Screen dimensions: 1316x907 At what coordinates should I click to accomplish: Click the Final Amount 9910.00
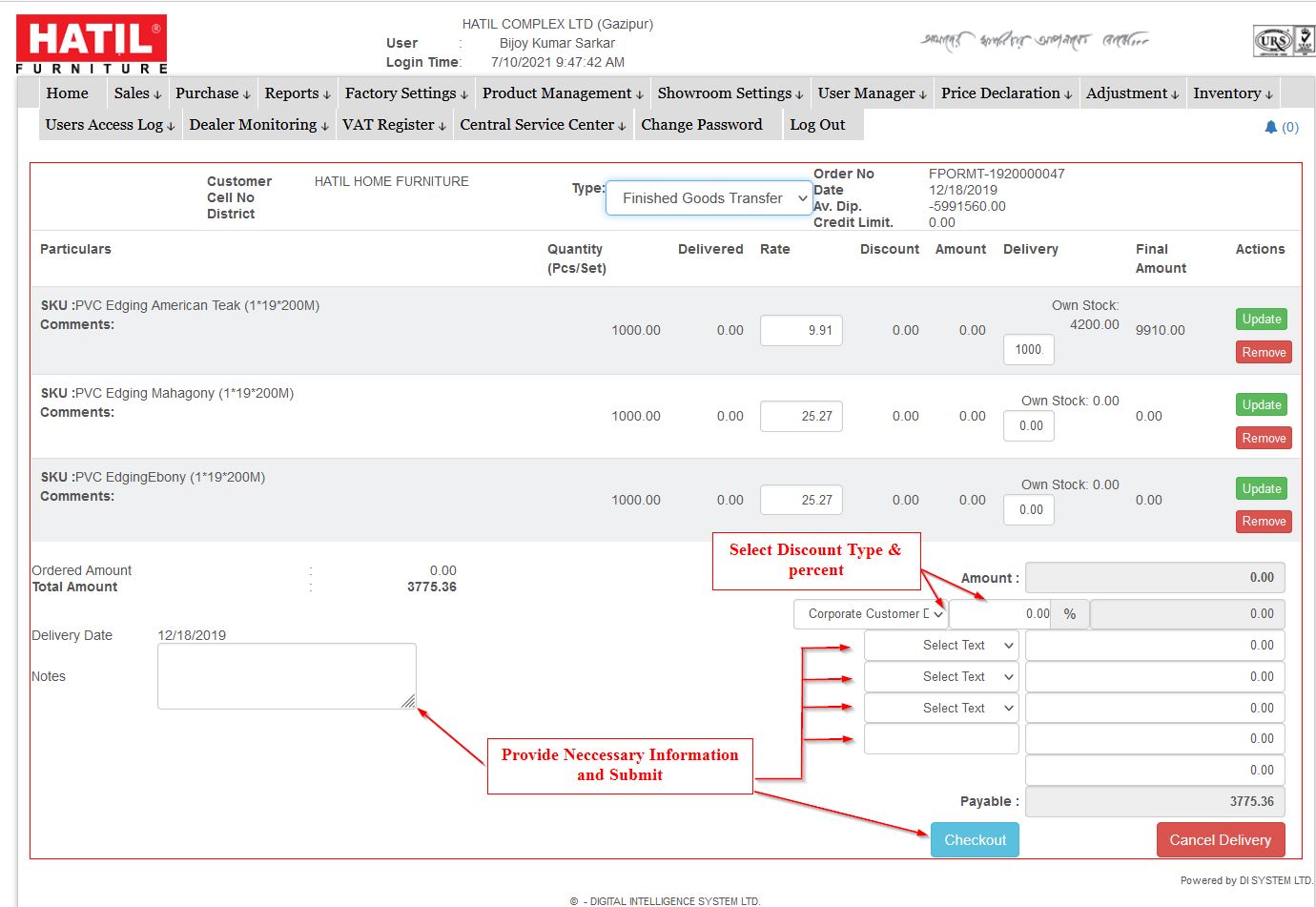[x=1161, y=331]
